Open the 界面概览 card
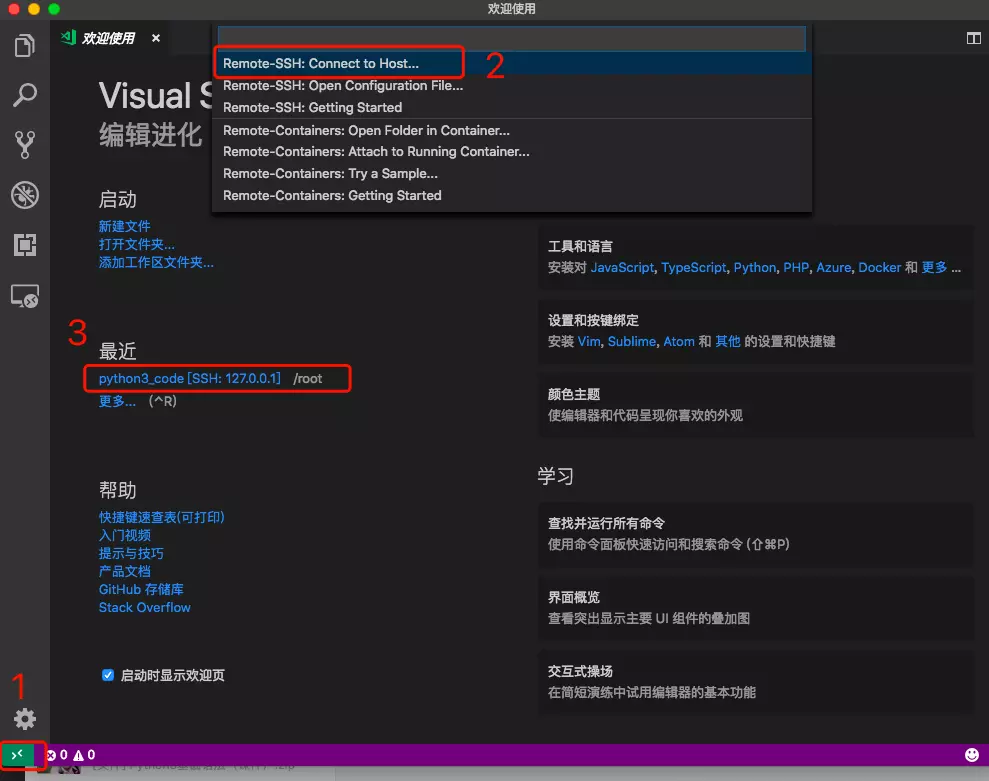Image resolution: width=989 pixels, height=781 pixels. [x=756, y=608]
